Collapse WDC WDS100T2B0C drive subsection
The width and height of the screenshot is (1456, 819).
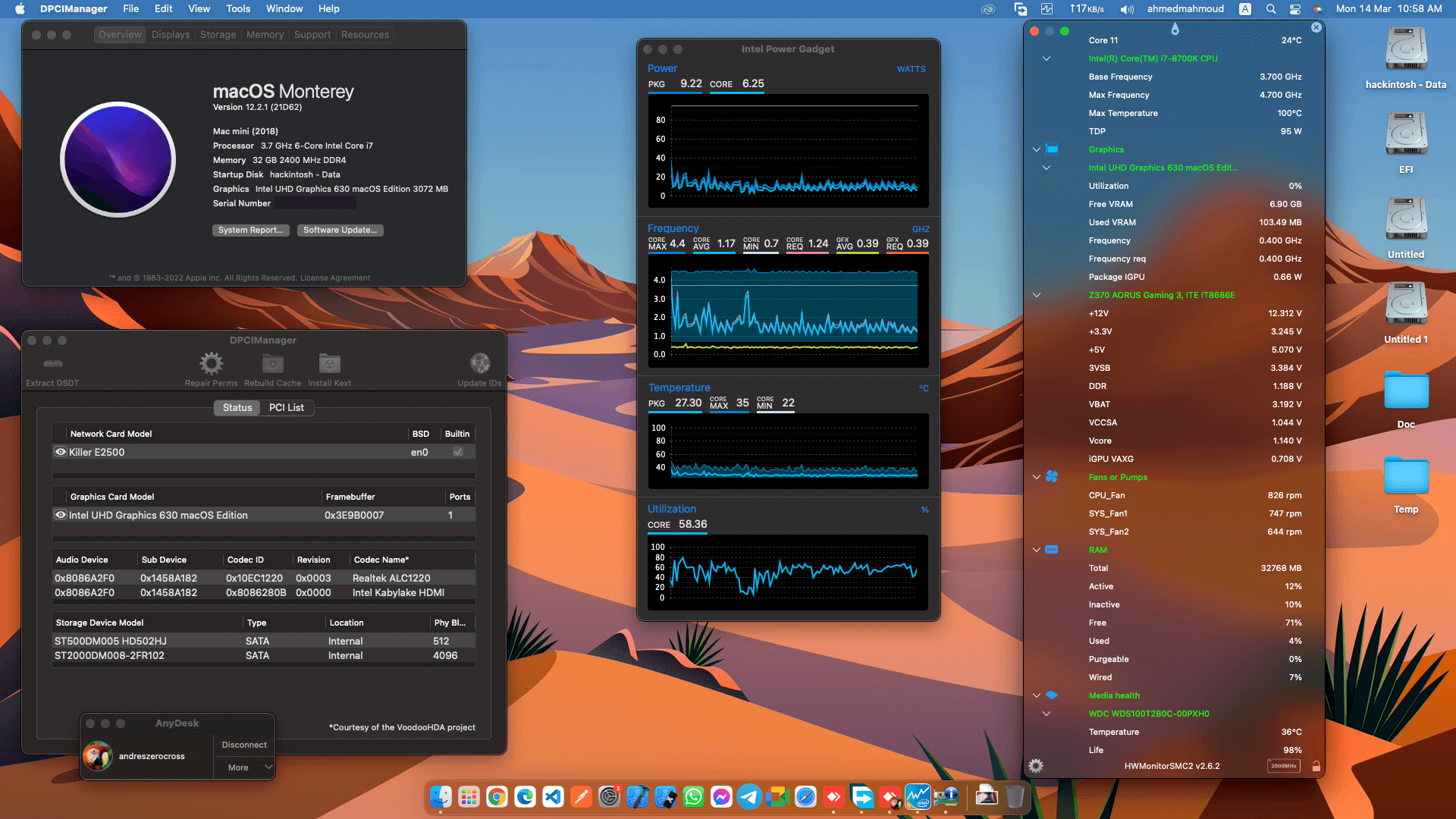(x=1046, y=714)
